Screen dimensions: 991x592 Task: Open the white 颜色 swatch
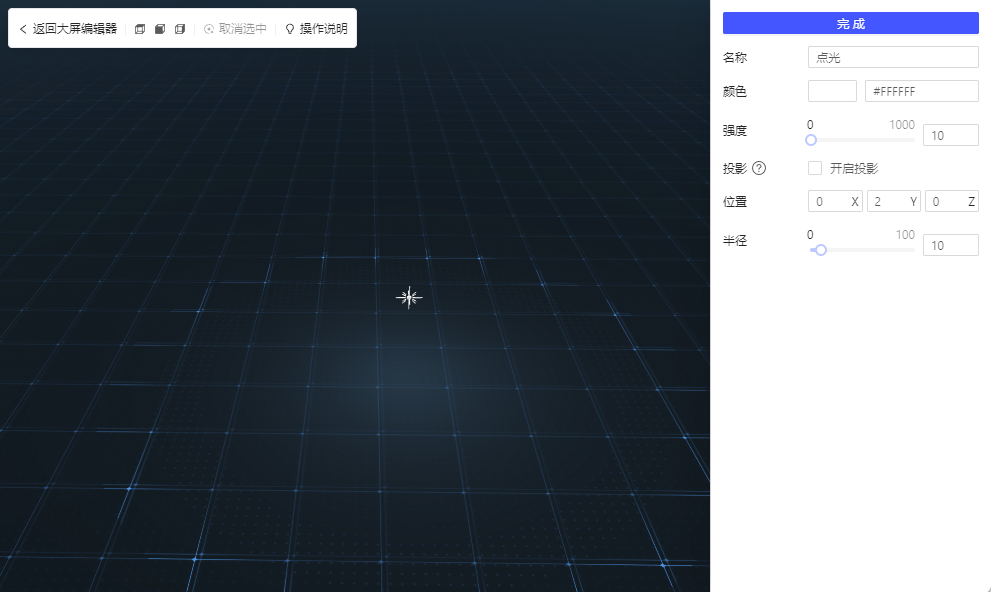(x=832, y=91)
